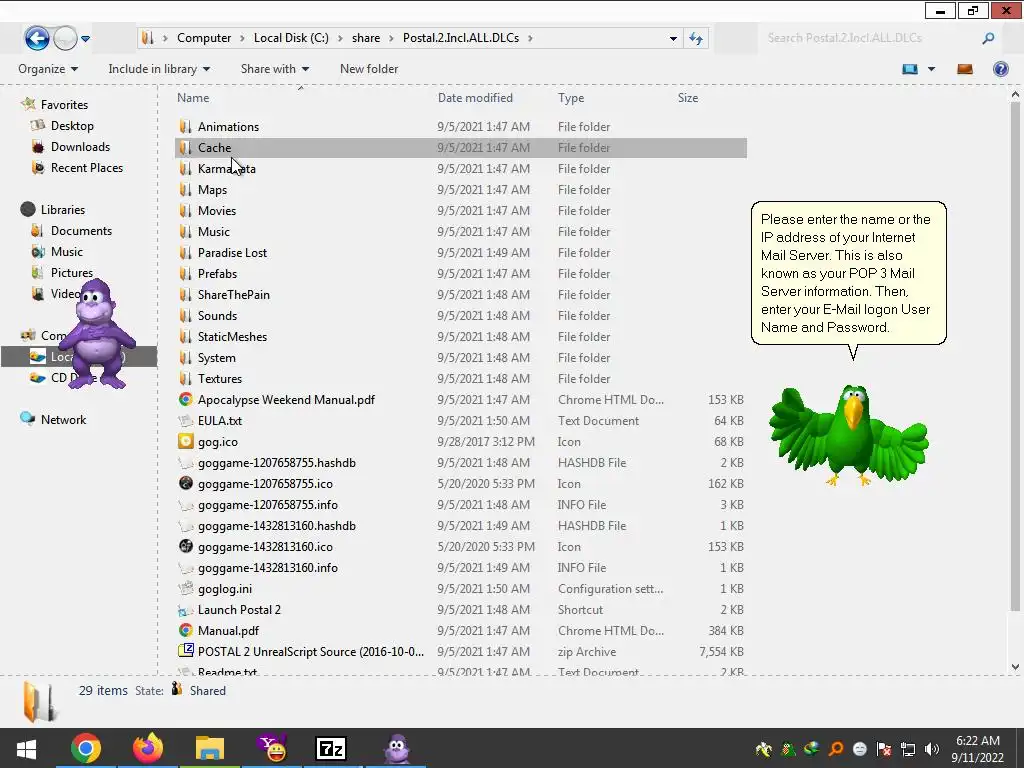1024x768 pixels.
Task: Select Favorites heading in navigation pane
Action: (64, 104)
